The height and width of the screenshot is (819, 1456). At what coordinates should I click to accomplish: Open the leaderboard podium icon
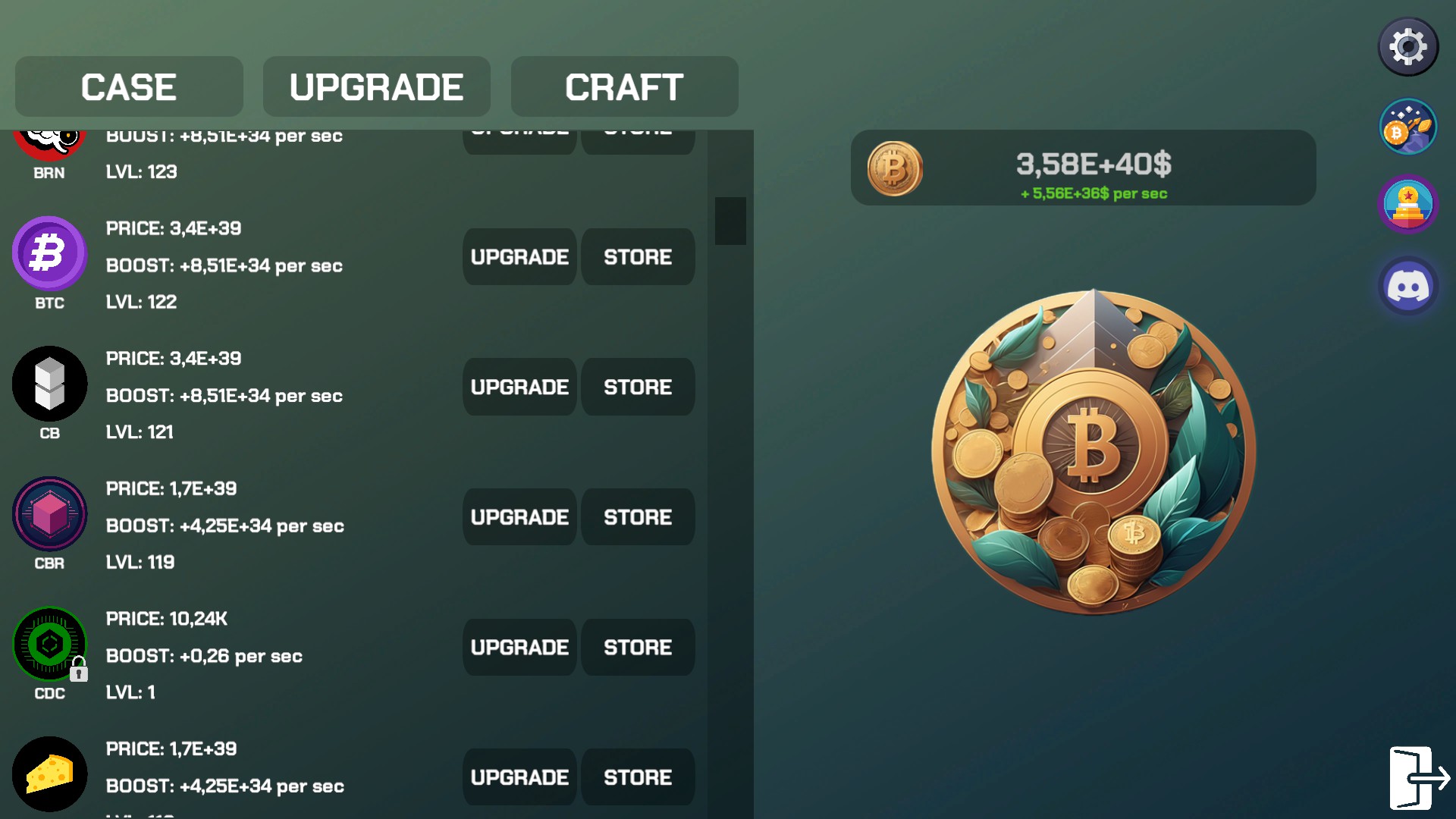point(1408,205)
